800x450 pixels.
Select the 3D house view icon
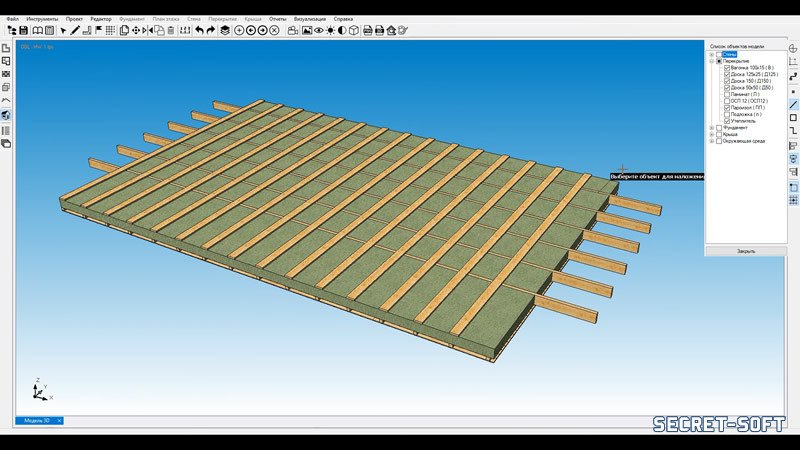tap(6, 115)
